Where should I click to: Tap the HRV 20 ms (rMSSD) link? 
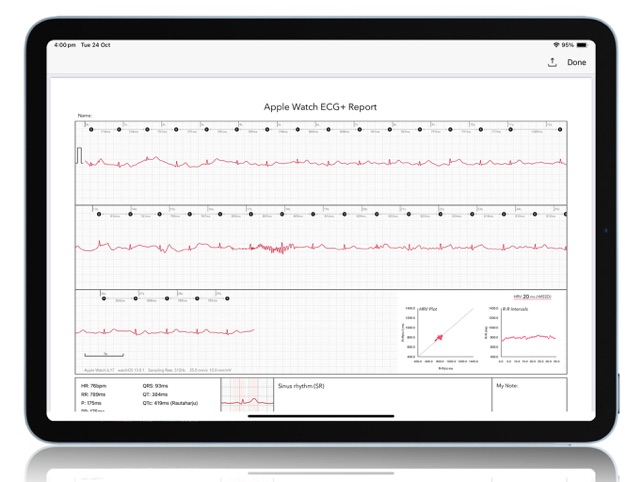(x=532, y=297)
